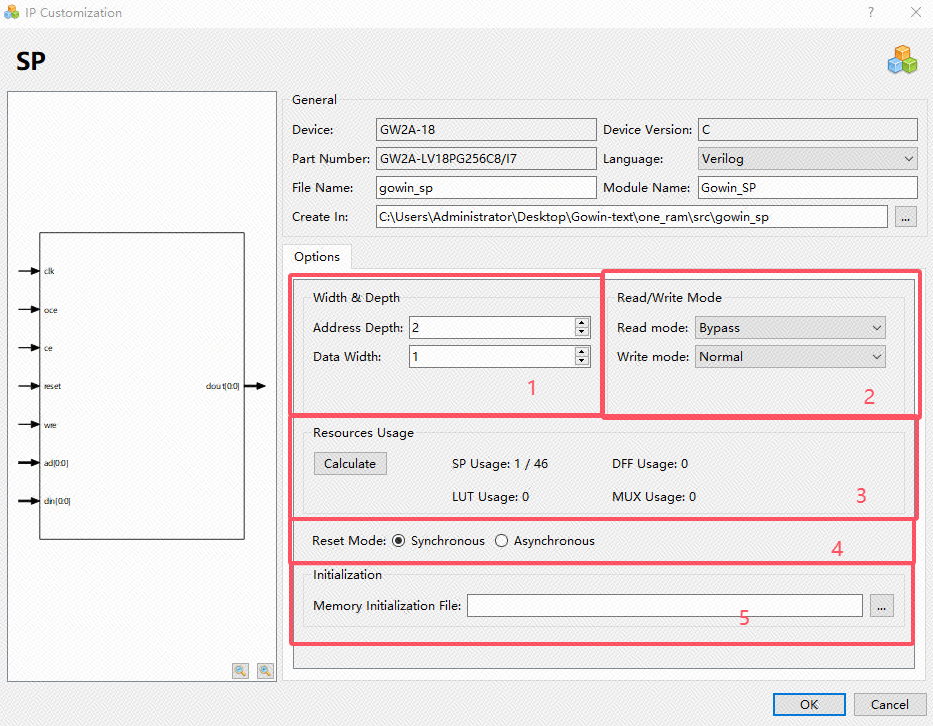Viewport: 933px width, 726px height.
Task: Click the IP Customization title bar icon
Action: pyautogui.click(x=11, y=12)
